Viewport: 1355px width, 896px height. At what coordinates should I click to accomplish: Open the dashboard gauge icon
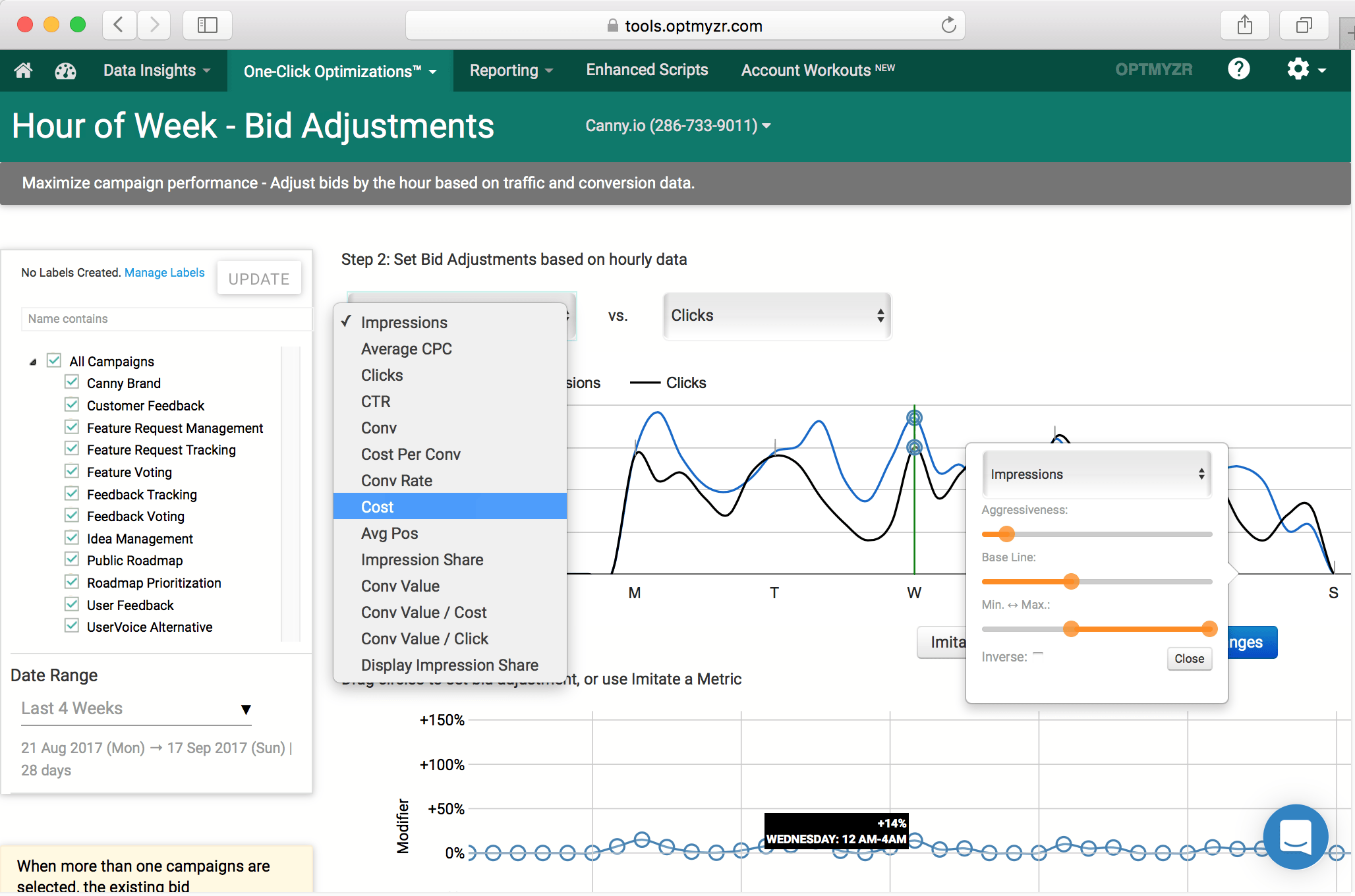[65, 70]
